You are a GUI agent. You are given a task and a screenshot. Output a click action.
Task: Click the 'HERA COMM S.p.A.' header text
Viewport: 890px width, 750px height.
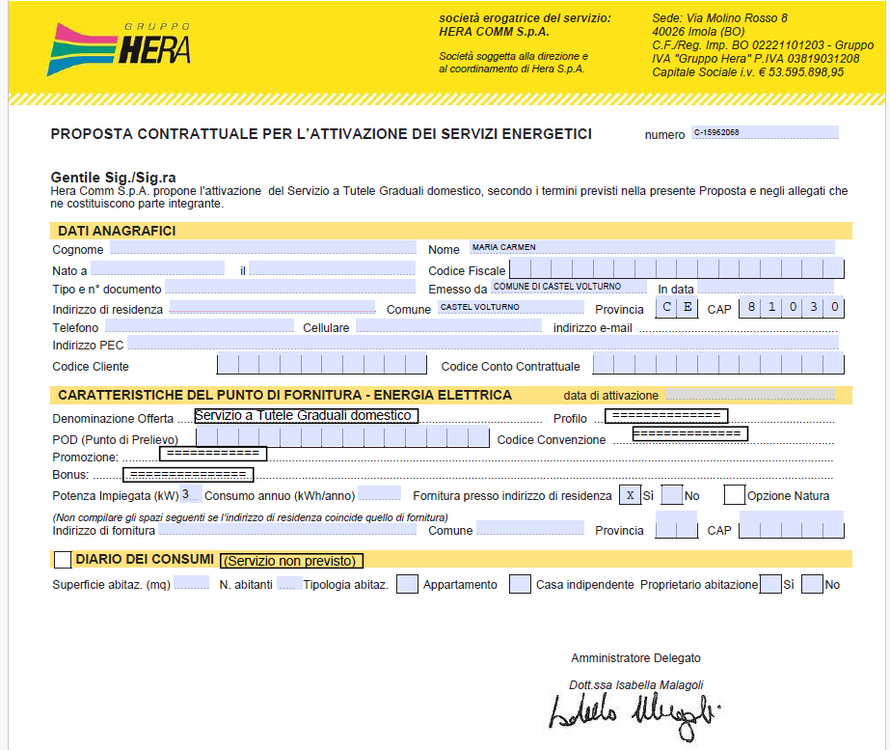click(x=494, y=32)
